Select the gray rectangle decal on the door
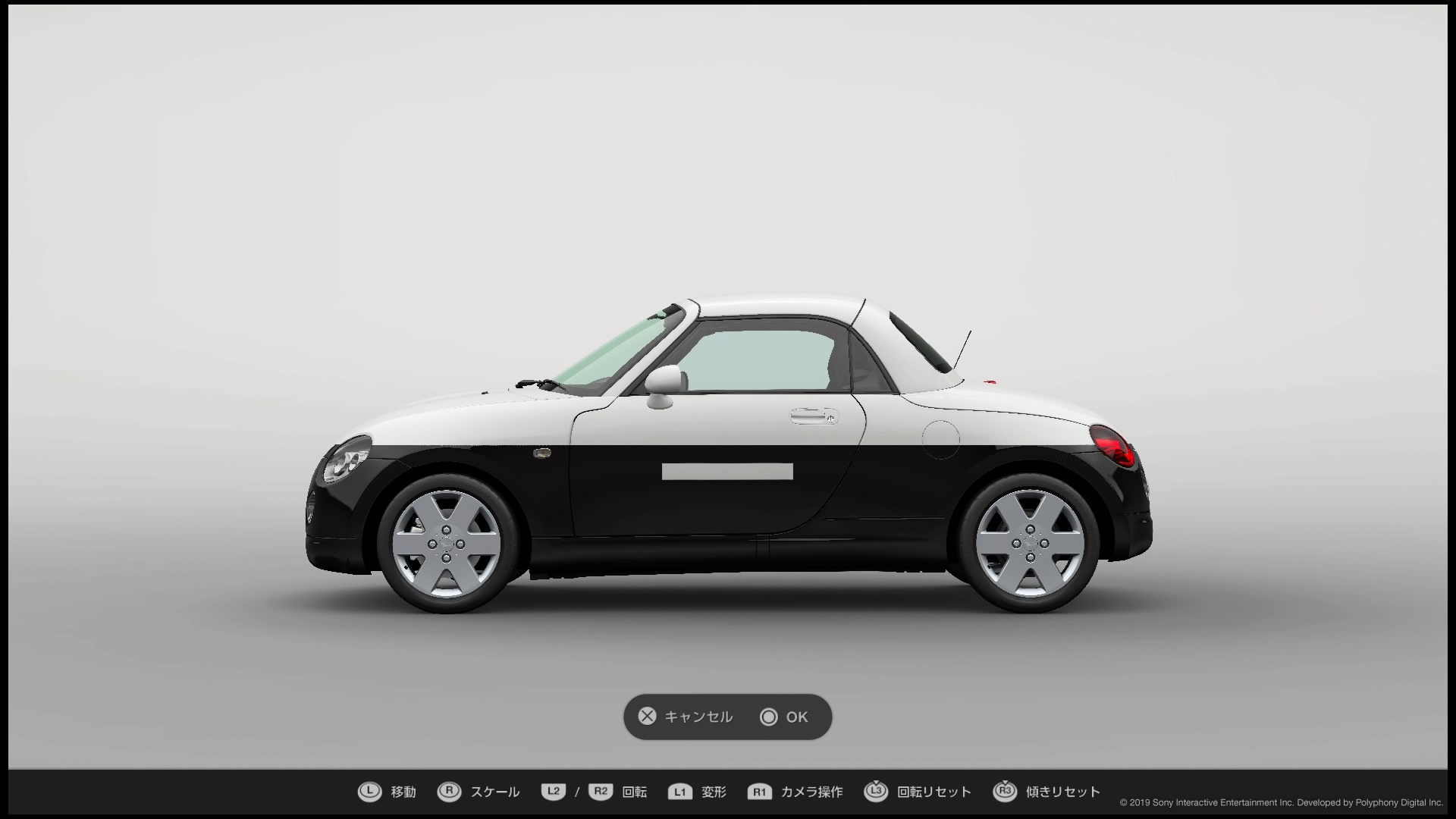 (x=727, y=472)
